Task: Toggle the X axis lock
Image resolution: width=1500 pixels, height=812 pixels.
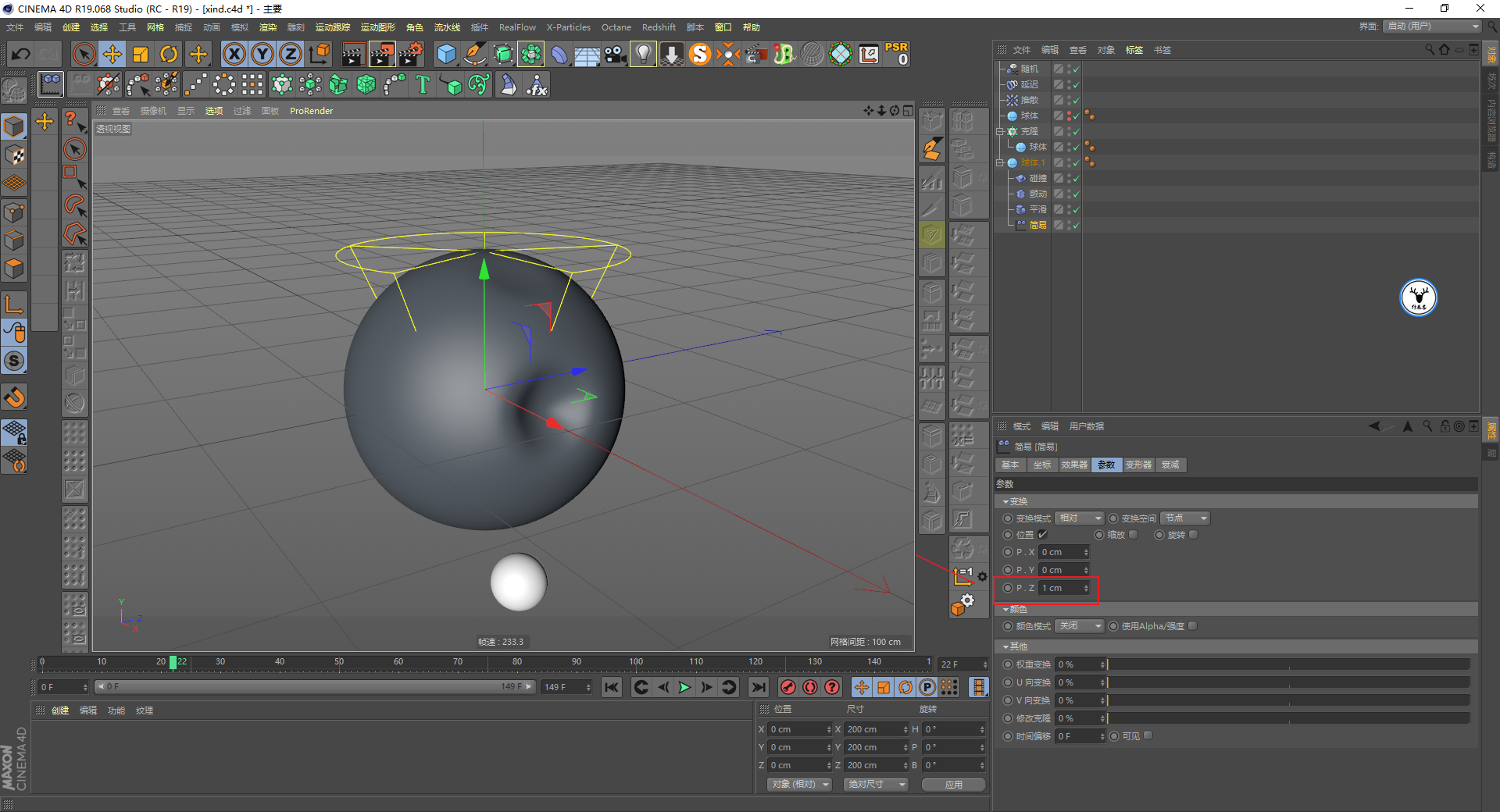Action: tap(234, 54)
